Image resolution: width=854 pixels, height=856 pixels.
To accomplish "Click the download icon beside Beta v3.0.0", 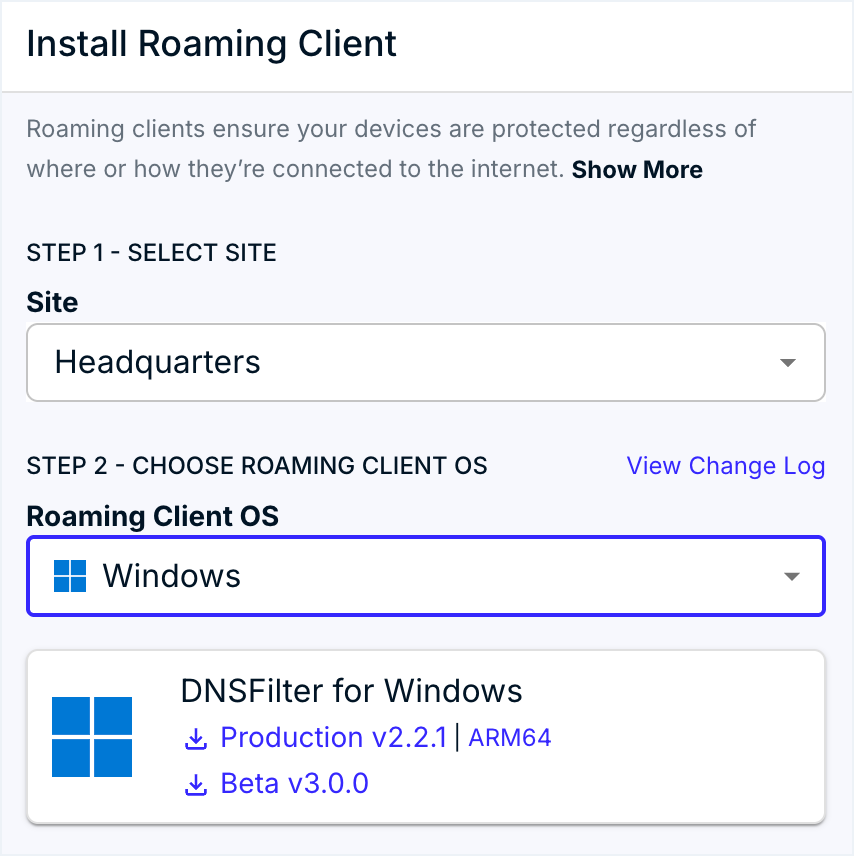I will pos(196,785).
